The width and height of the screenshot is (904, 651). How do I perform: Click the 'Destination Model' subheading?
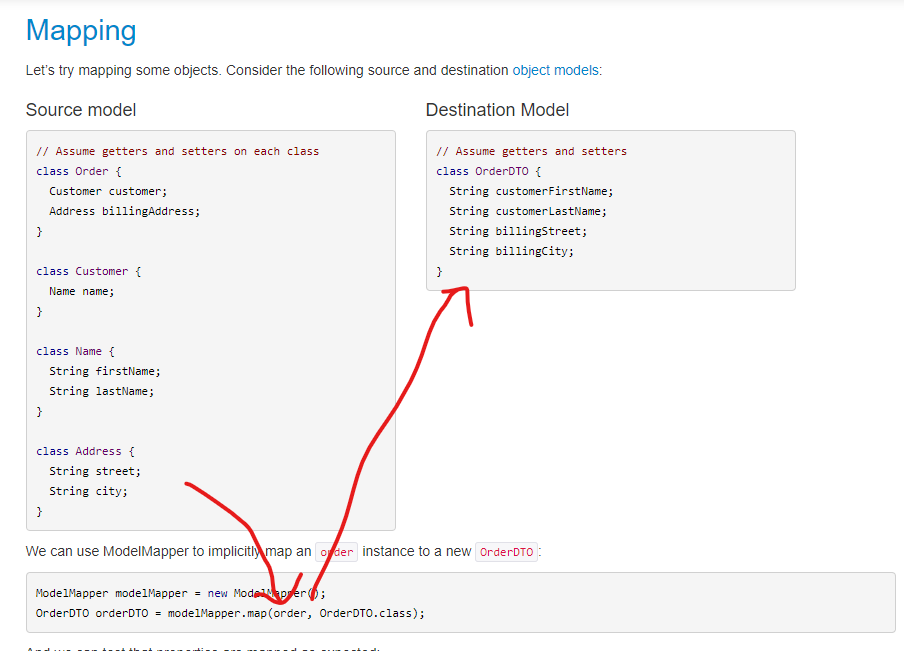(497, 110)
